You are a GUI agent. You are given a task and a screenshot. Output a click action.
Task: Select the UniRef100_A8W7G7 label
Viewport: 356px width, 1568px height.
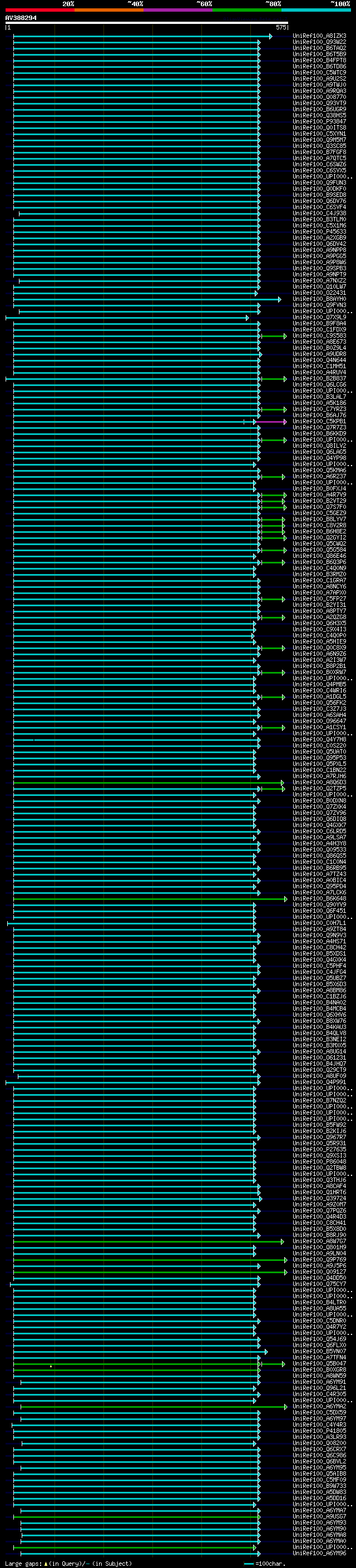tap(319, 1241)
